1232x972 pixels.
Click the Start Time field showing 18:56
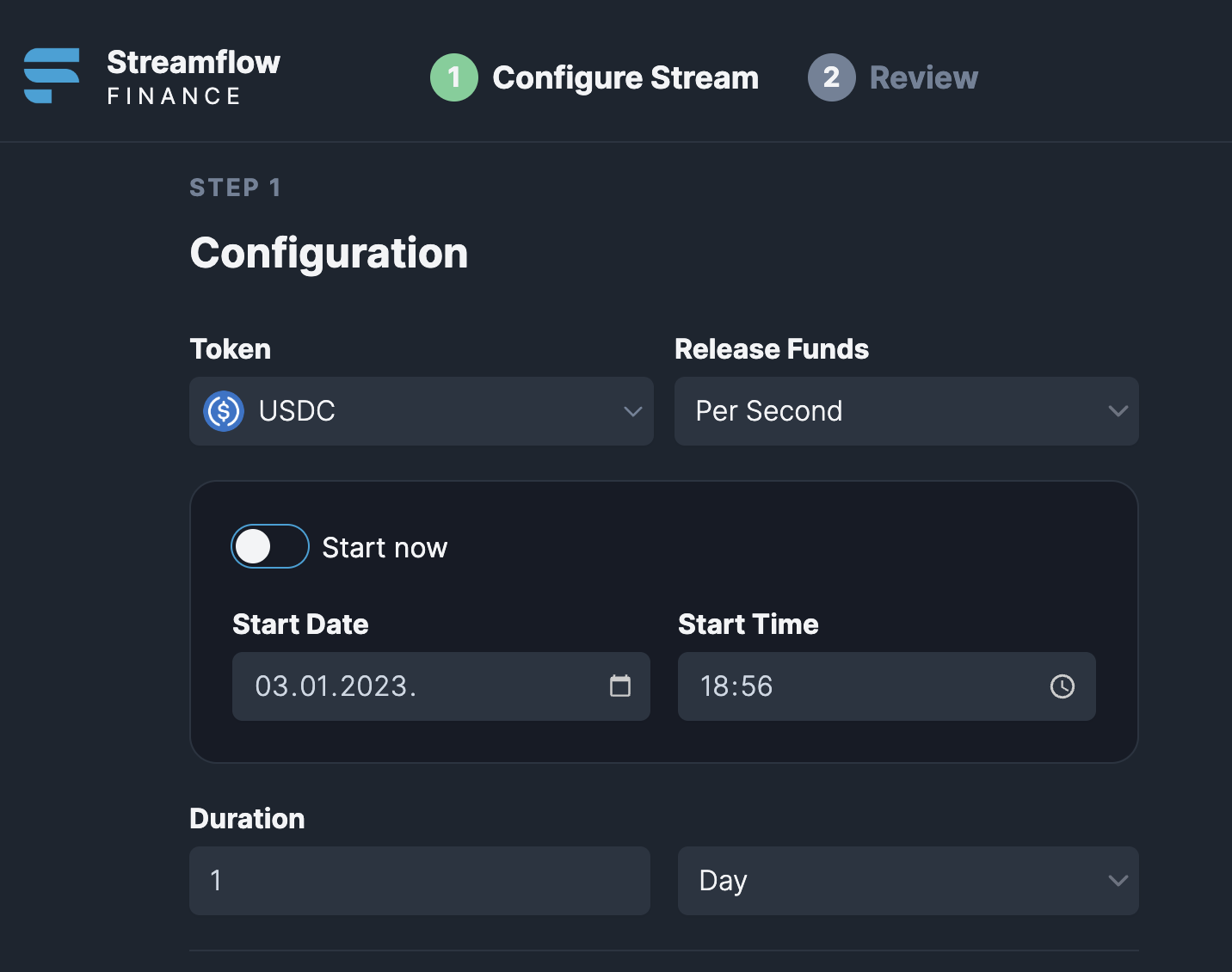coord(887,686)
